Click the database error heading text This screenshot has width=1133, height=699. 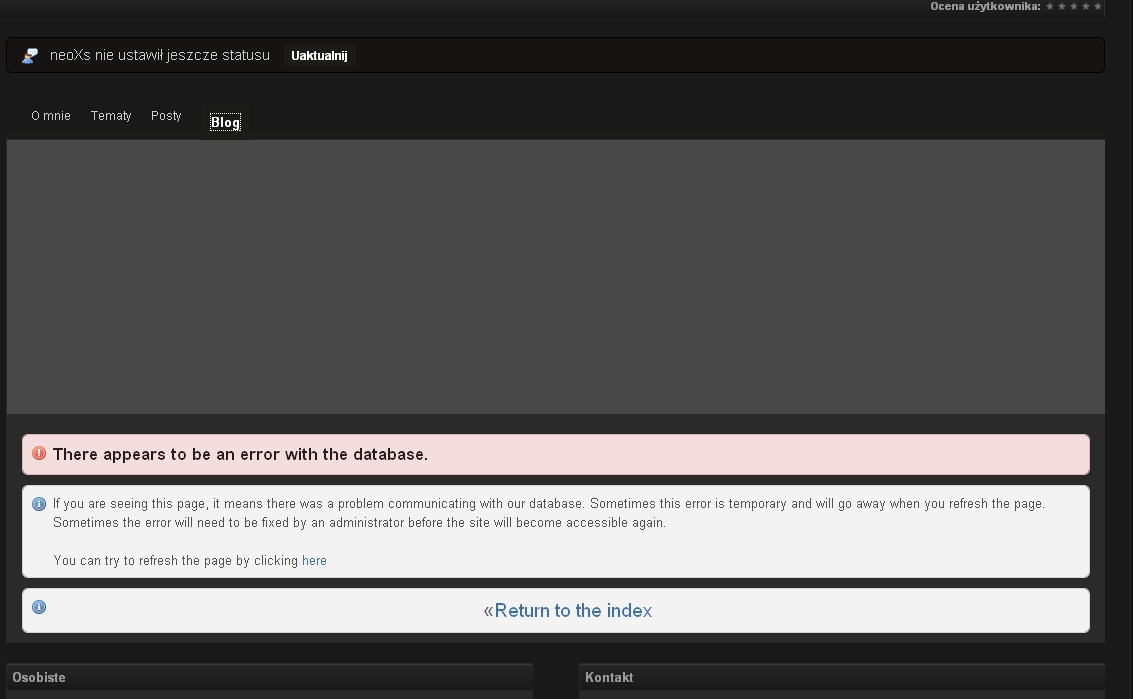[x=240, y=454]
